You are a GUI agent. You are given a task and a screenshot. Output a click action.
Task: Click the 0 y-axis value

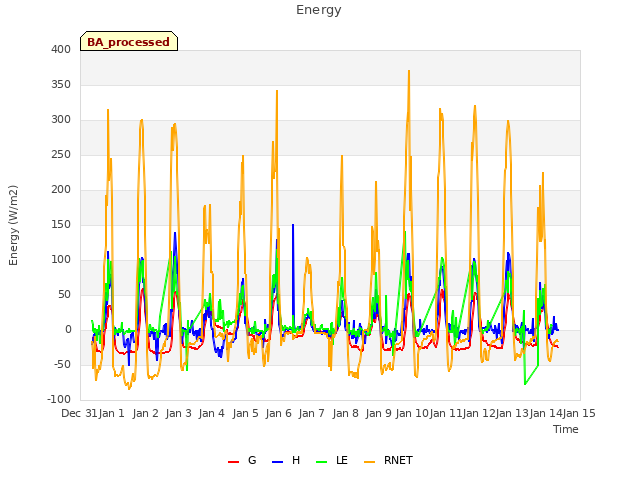coord(68,329)
